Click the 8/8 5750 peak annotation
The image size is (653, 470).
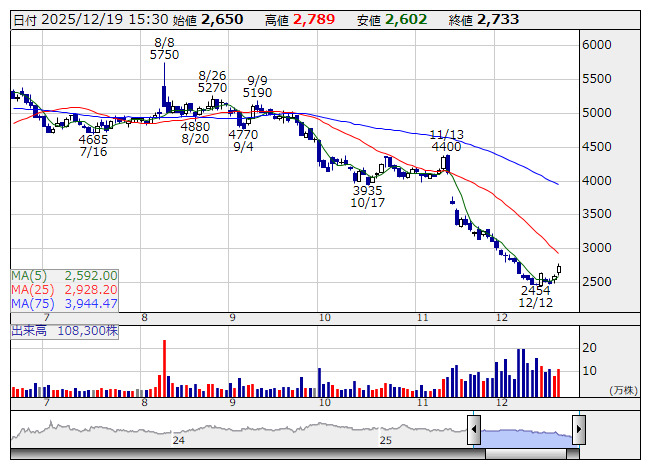click(164, 49)
